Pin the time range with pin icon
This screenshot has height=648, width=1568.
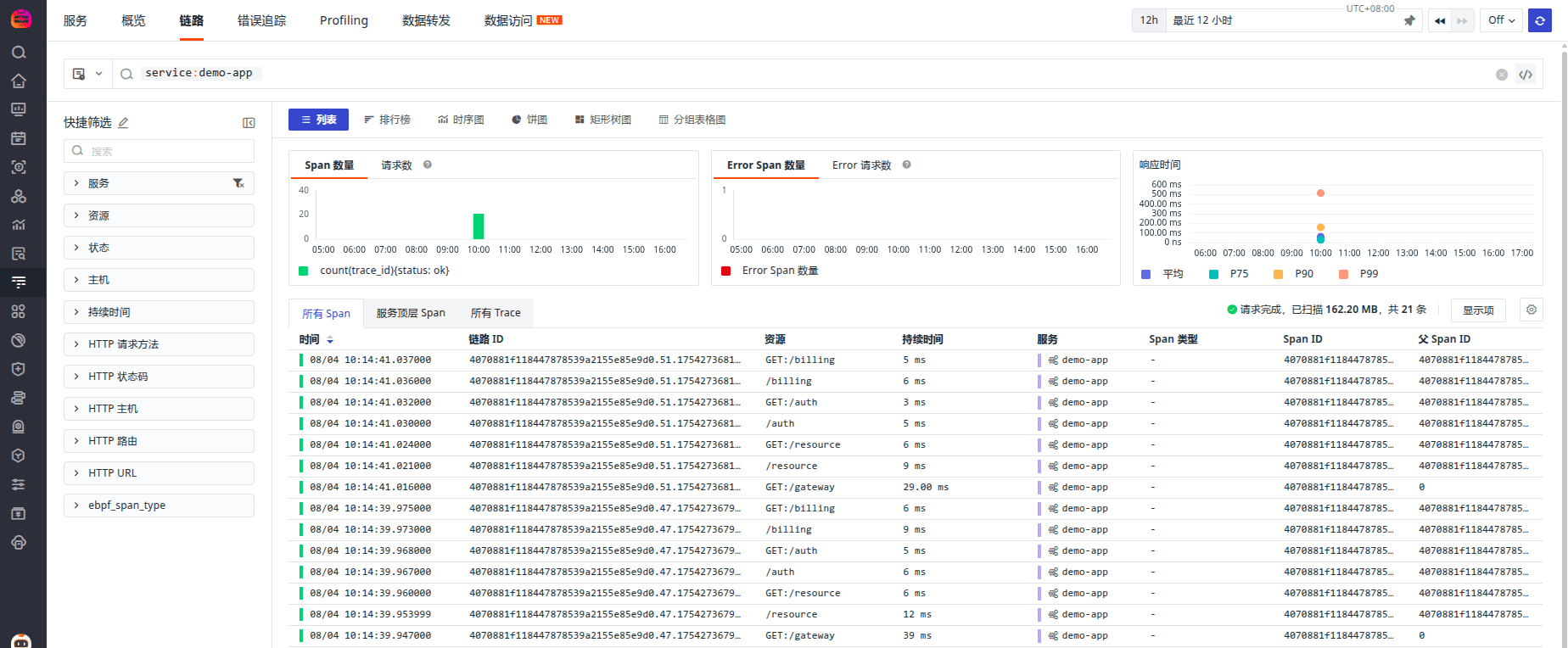coord(1409,20)
